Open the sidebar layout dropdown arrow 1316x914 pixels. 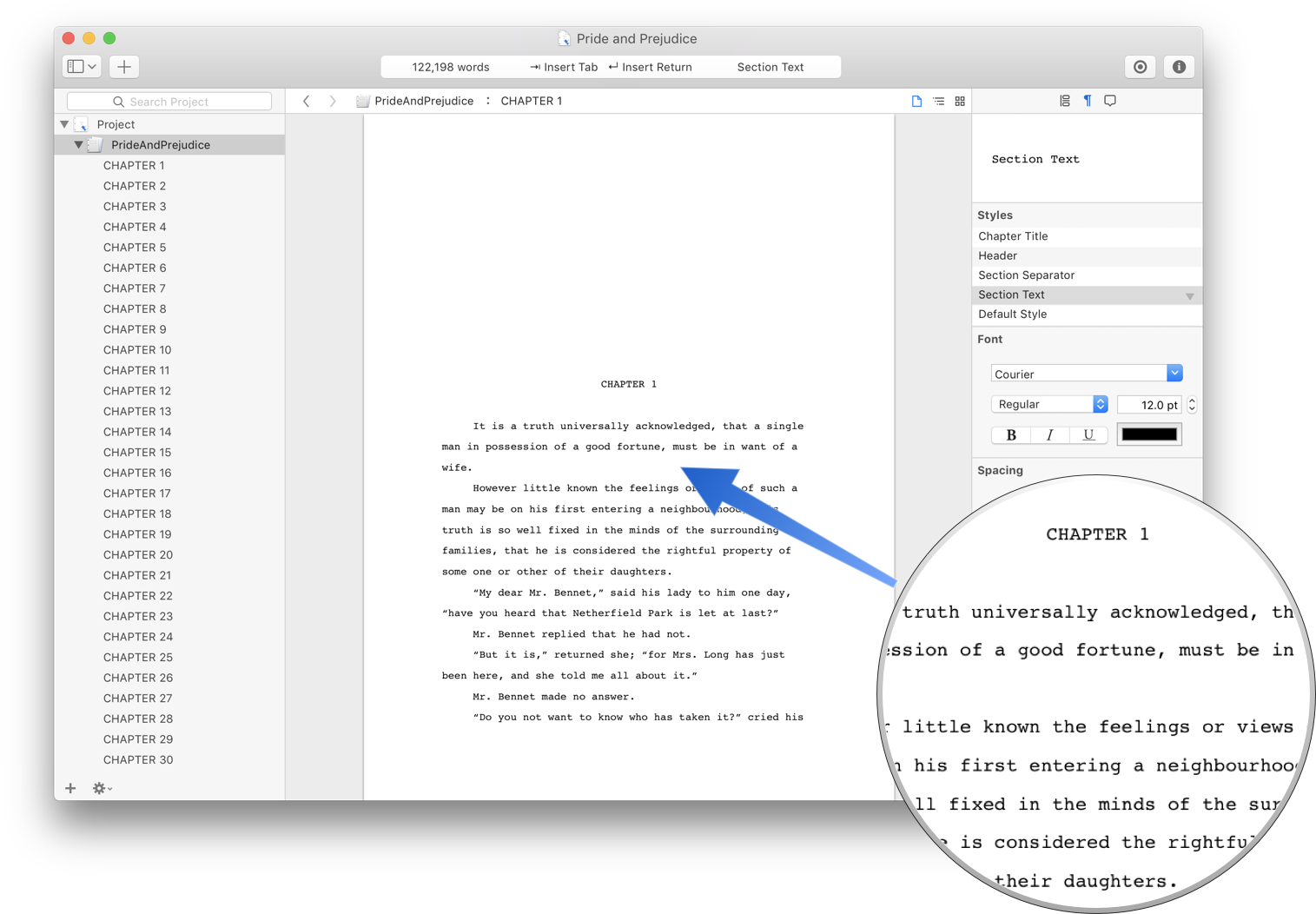(92, 67)
